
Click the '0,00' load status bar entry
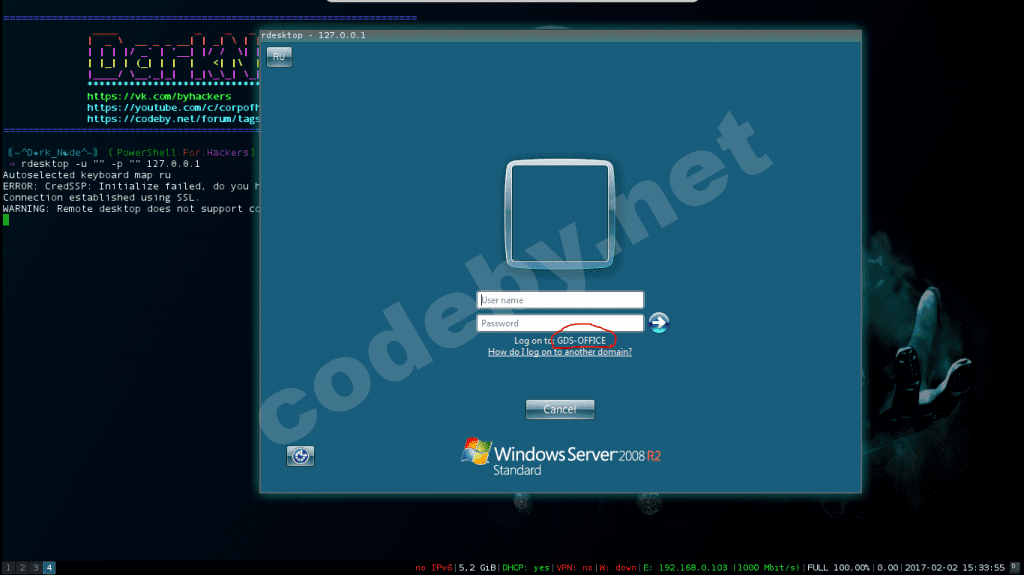tap(888, 568)
